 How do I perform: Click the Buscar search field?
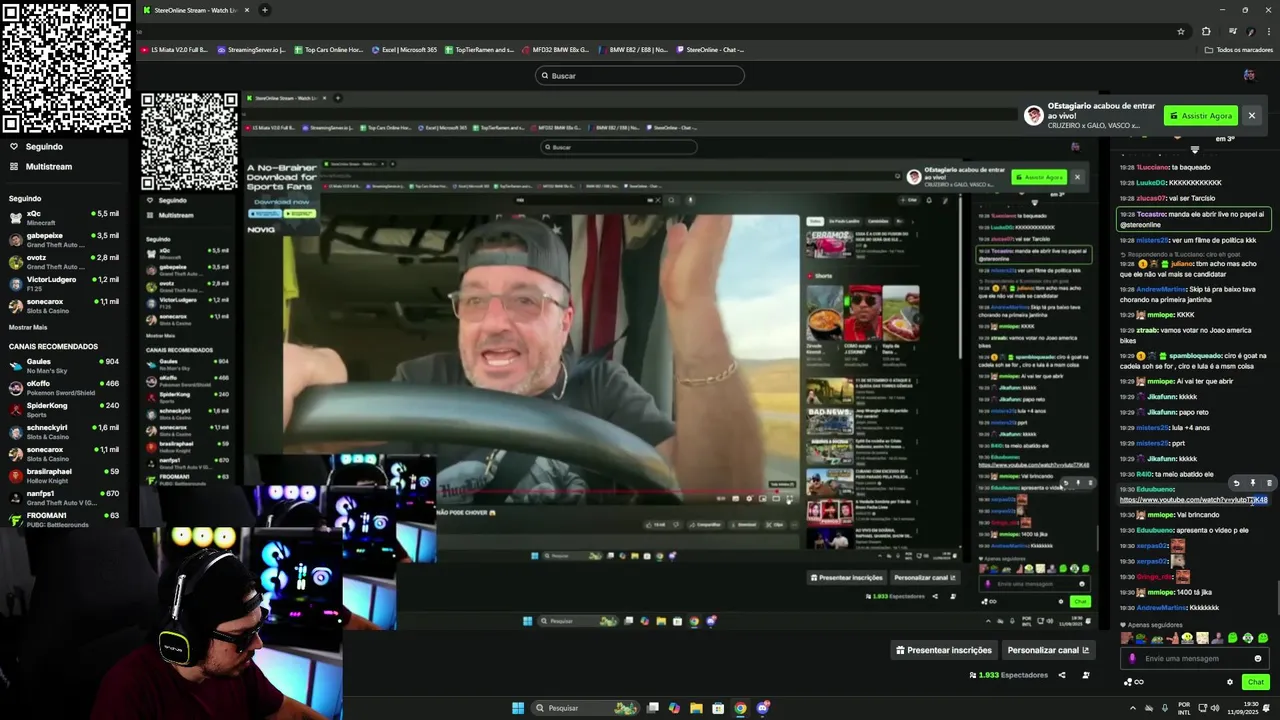[x=640, y=75]
